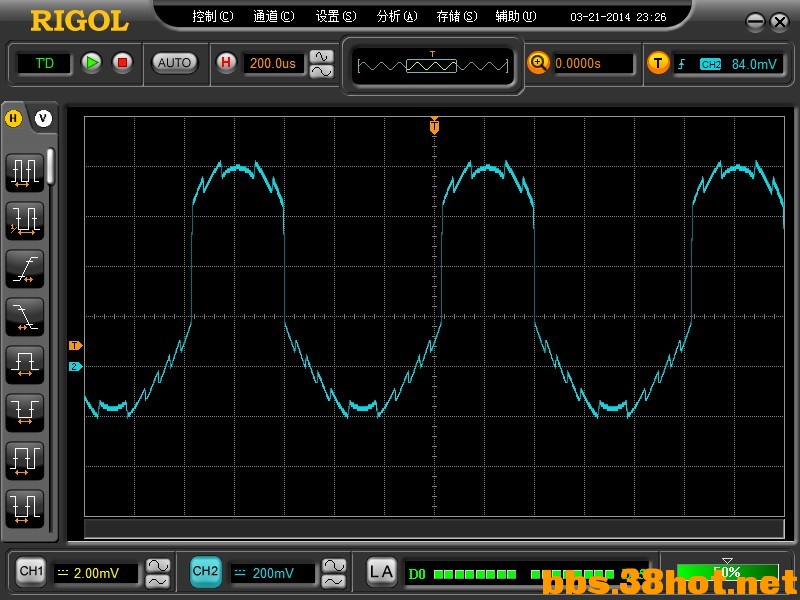This screenshot has height=600, width=800.
Task: Toggle the LA logic analyzer button
Action: point(381,572)
